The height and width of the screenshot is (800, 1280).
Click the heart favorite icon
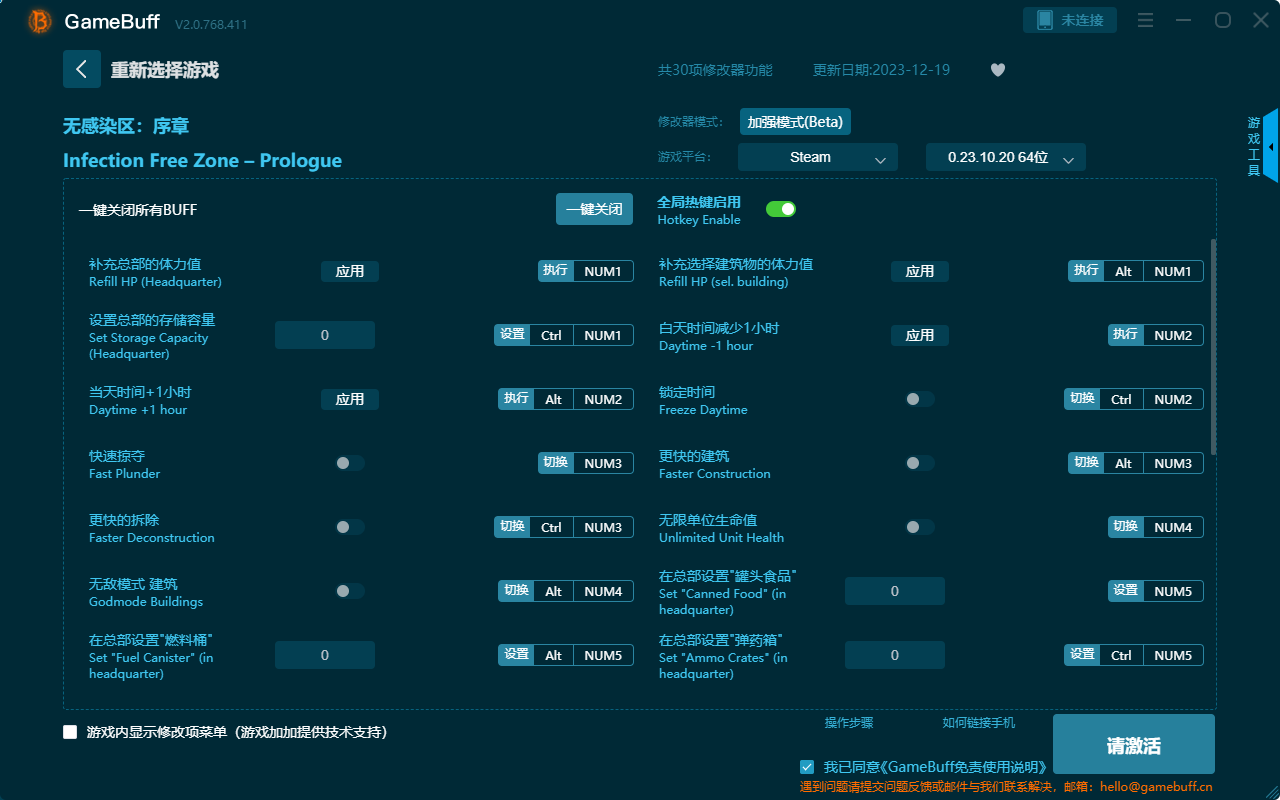tap(997, 70)
